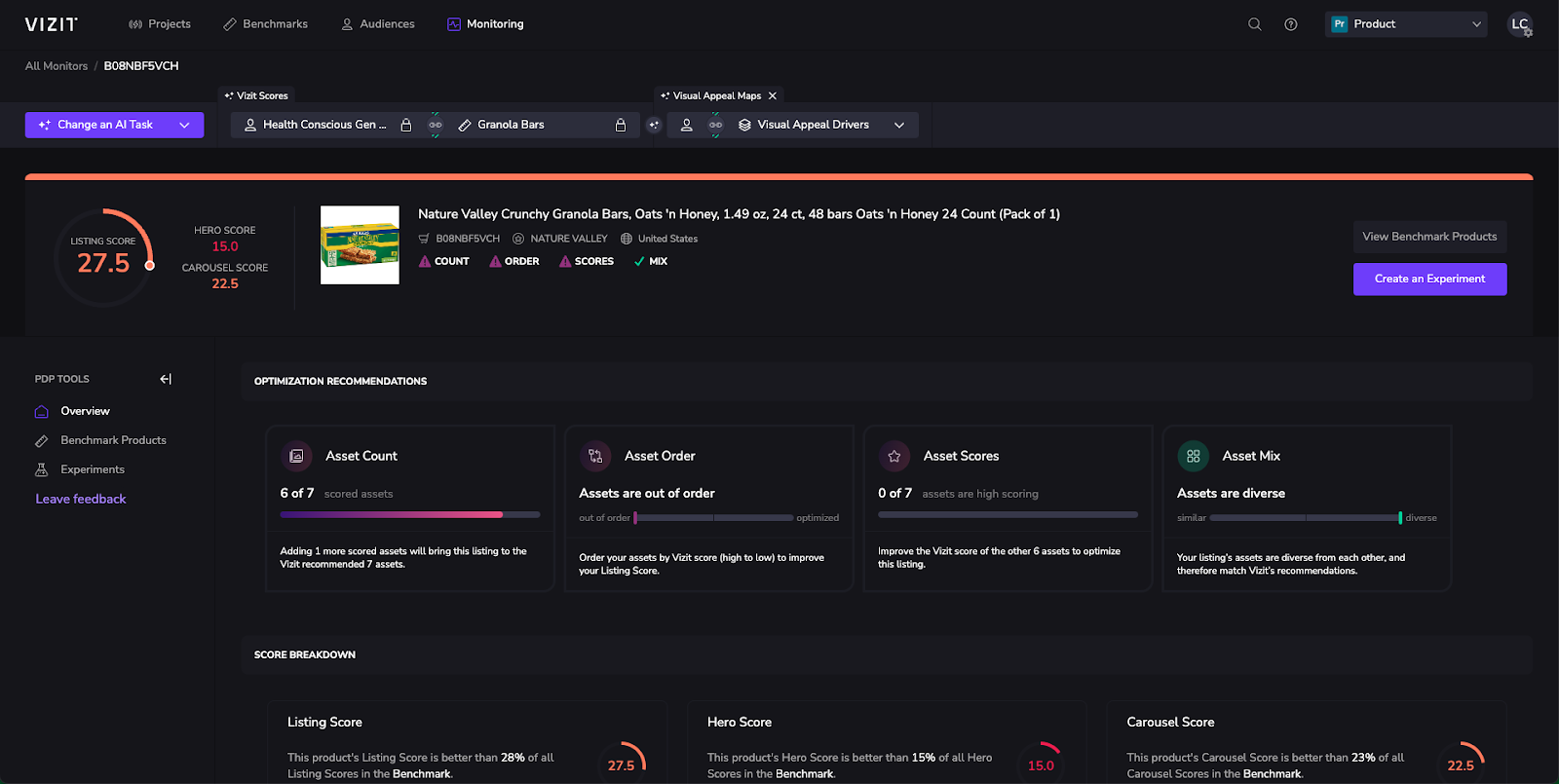This screenshot has height=784, width=1559.
Task: Open the LC user avatar menu
Action: coord(1520,24)
